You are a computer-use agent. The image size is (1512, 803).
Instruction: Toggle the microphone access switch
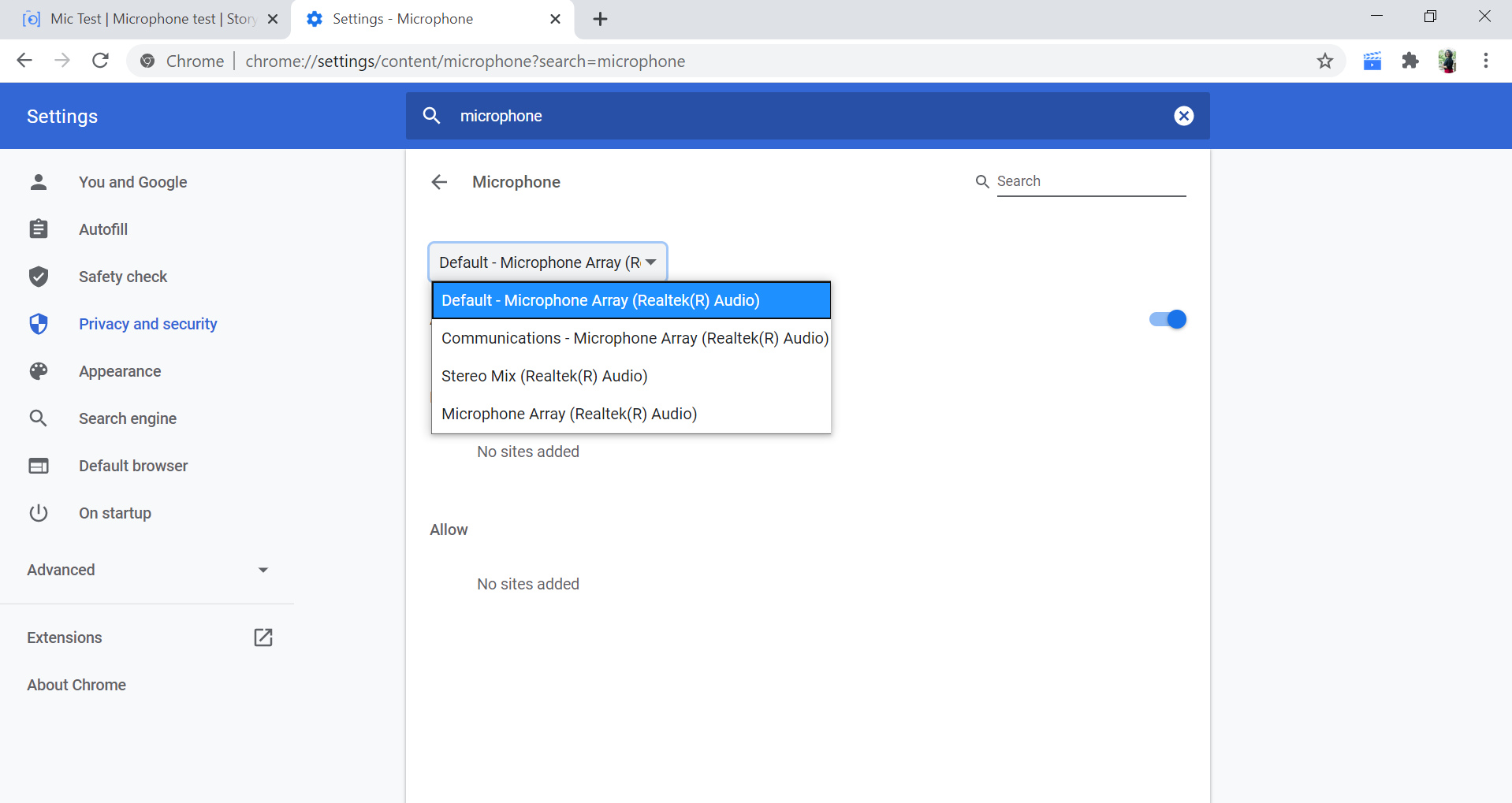1168,319
